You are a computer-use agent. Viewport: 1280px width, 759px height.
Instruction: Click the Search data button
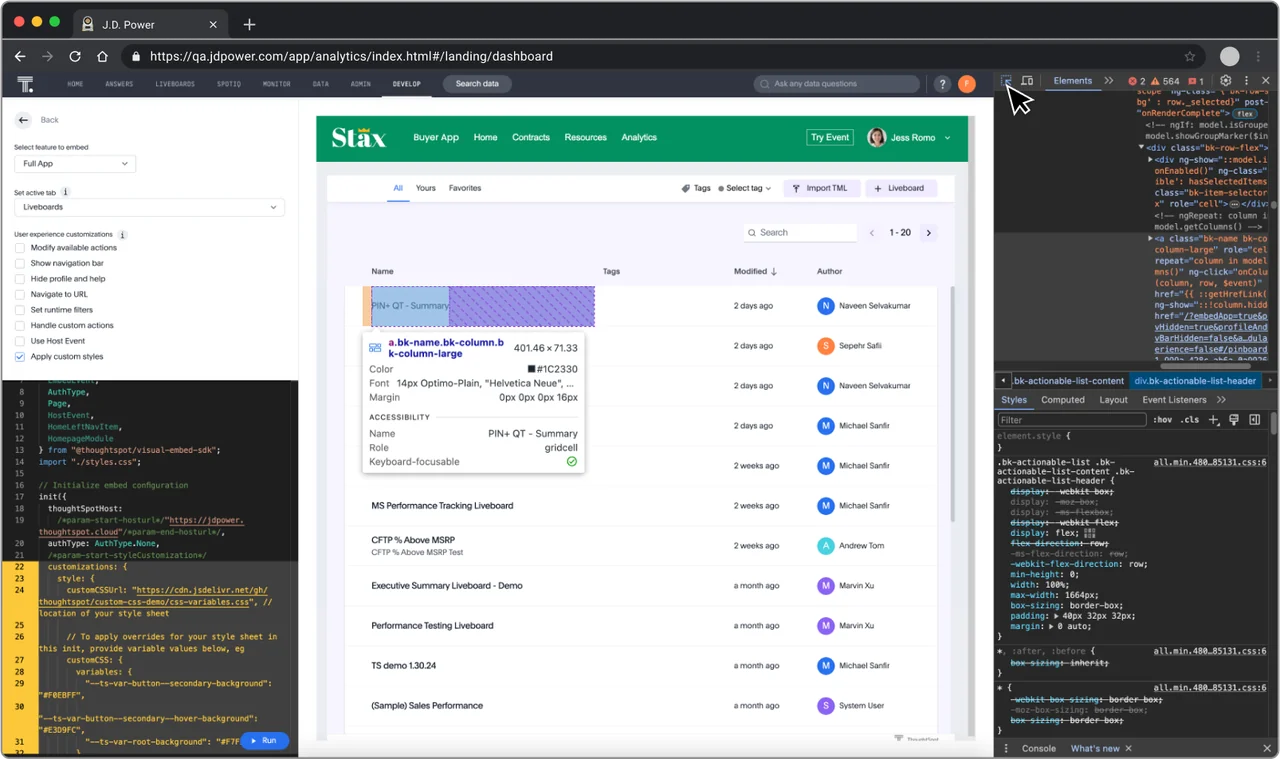tap(477, 84)
